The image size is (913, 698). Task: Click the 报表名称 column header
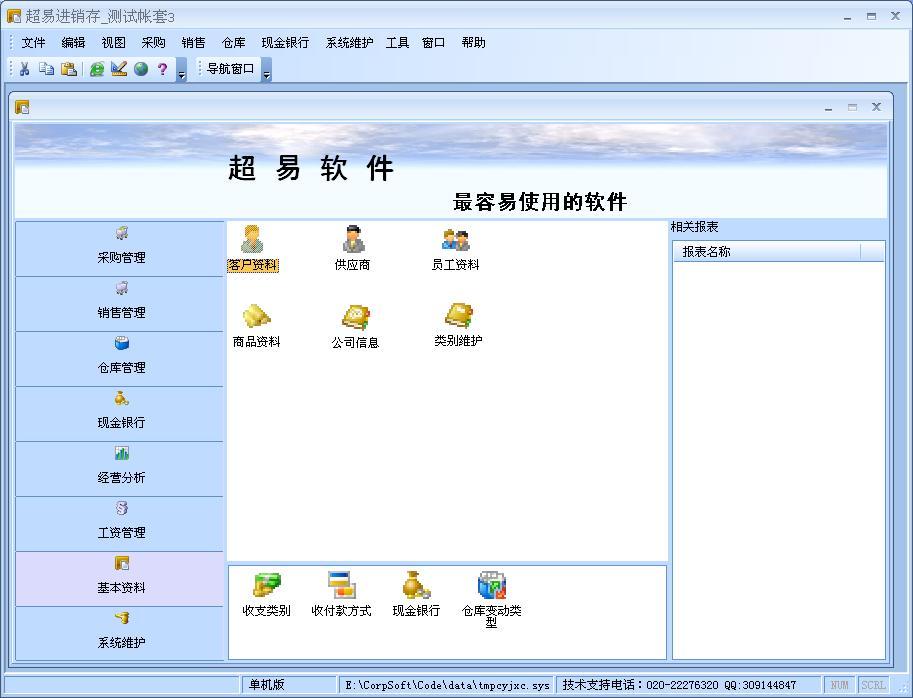[766, 251]
